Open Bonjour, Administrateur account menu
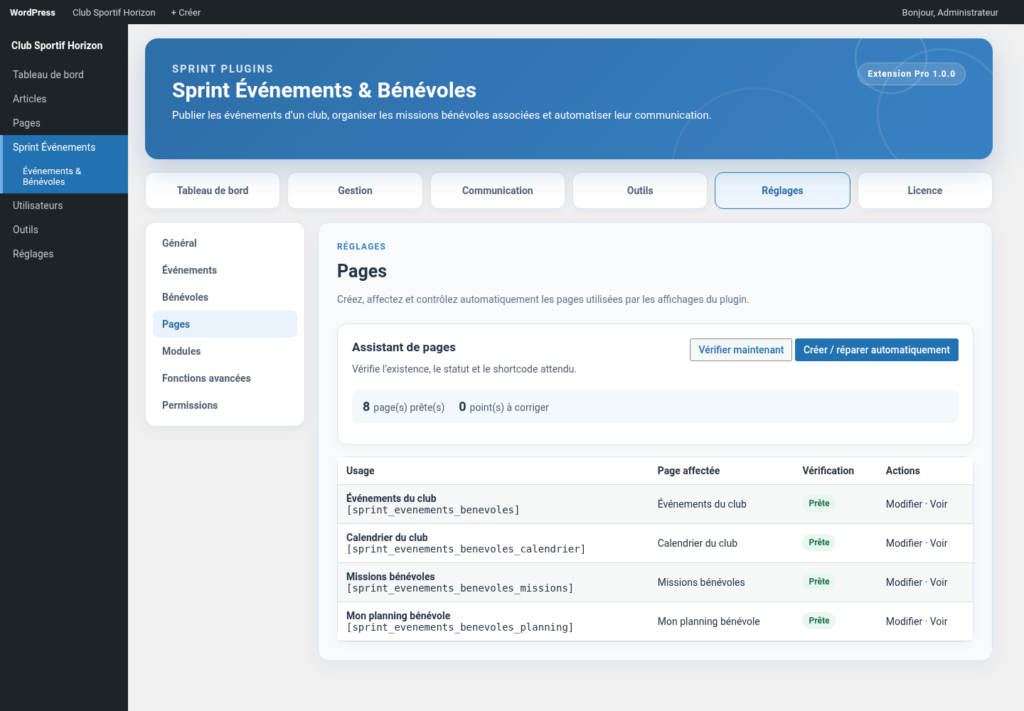Viewport: 1024px width, 711px height. pyautogui.click(x=950, y=12)
